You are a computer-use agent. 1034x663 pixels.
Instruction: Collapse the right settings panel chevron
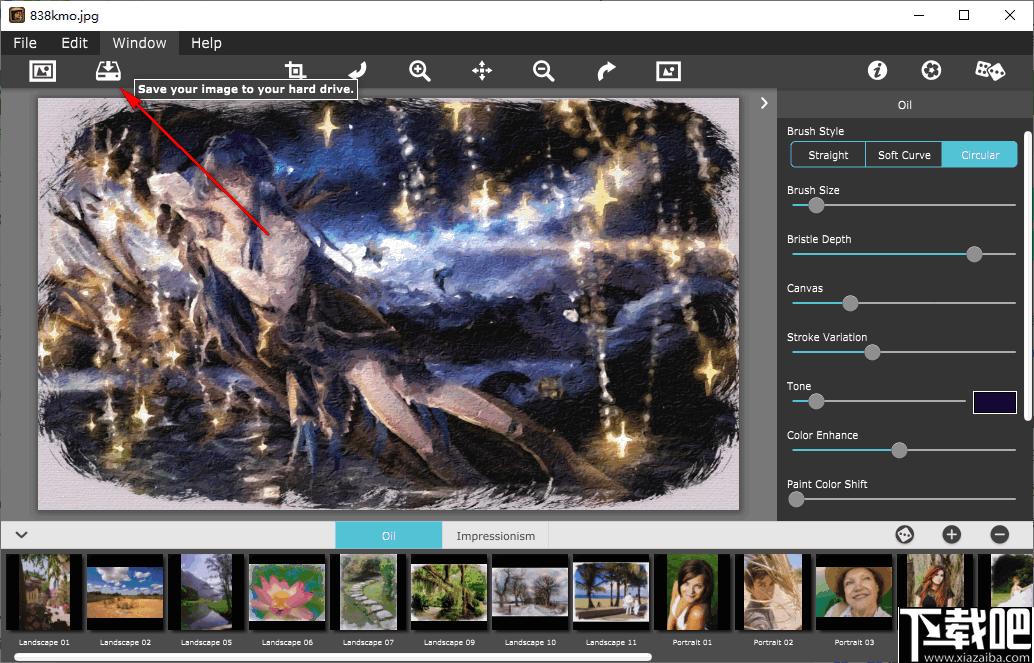coord(764,103)
